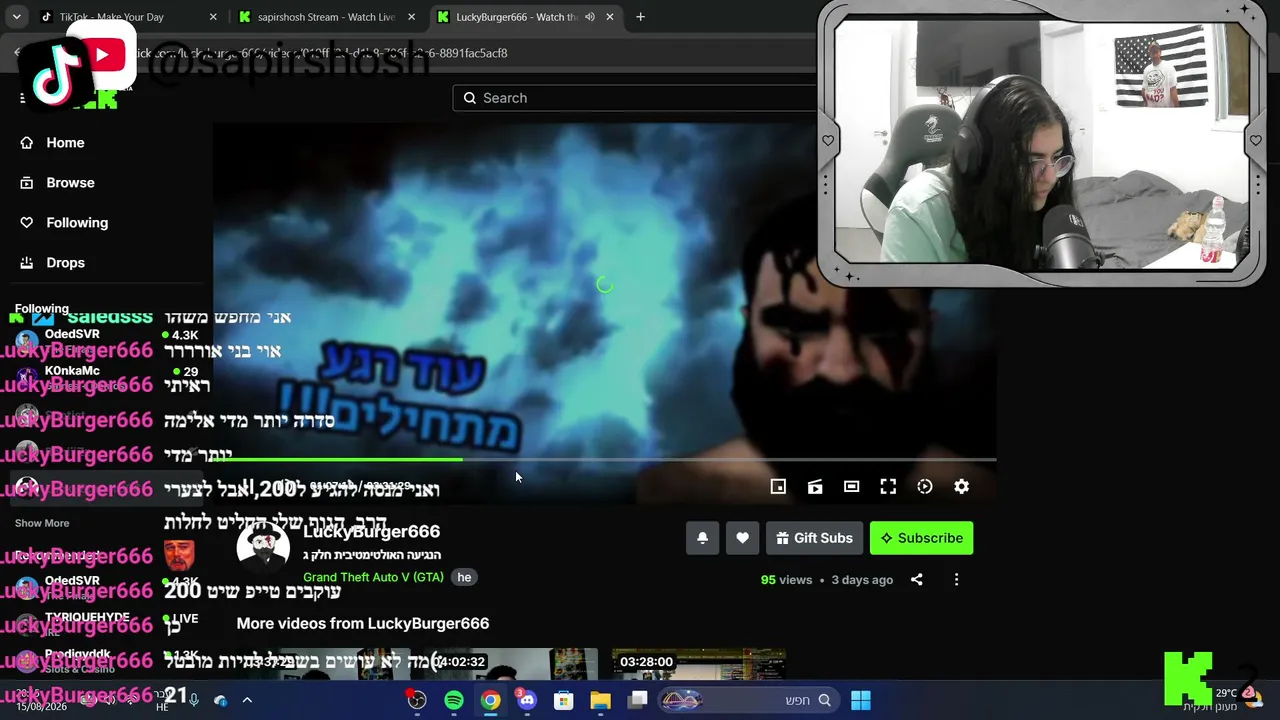
Task: Open Microsoft Store from the taskbar
Action: point(564,700)
